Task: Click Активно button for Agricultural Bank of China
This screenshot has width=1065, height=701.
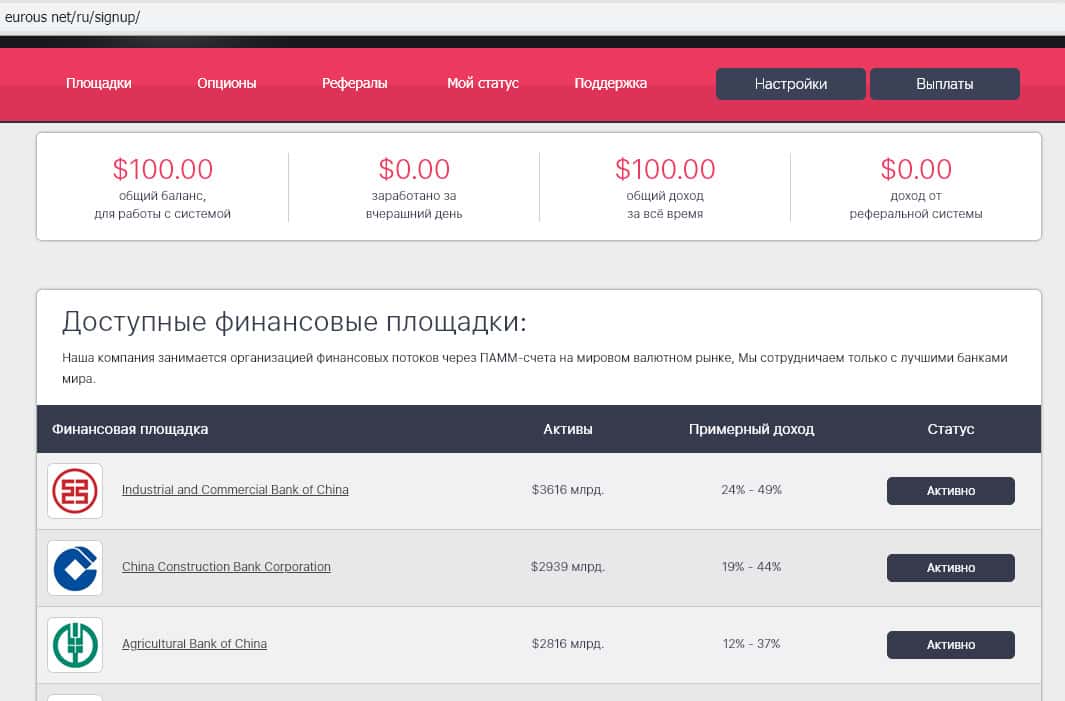Action: pyautogui.click(x=951, y=645)
